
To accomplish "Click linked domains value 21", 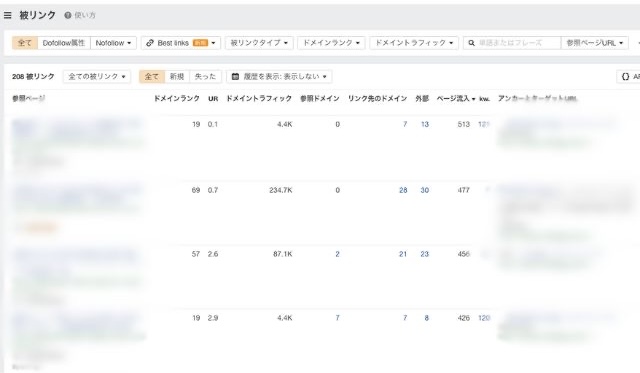I will pyautogui.click(x=403, y=254).
